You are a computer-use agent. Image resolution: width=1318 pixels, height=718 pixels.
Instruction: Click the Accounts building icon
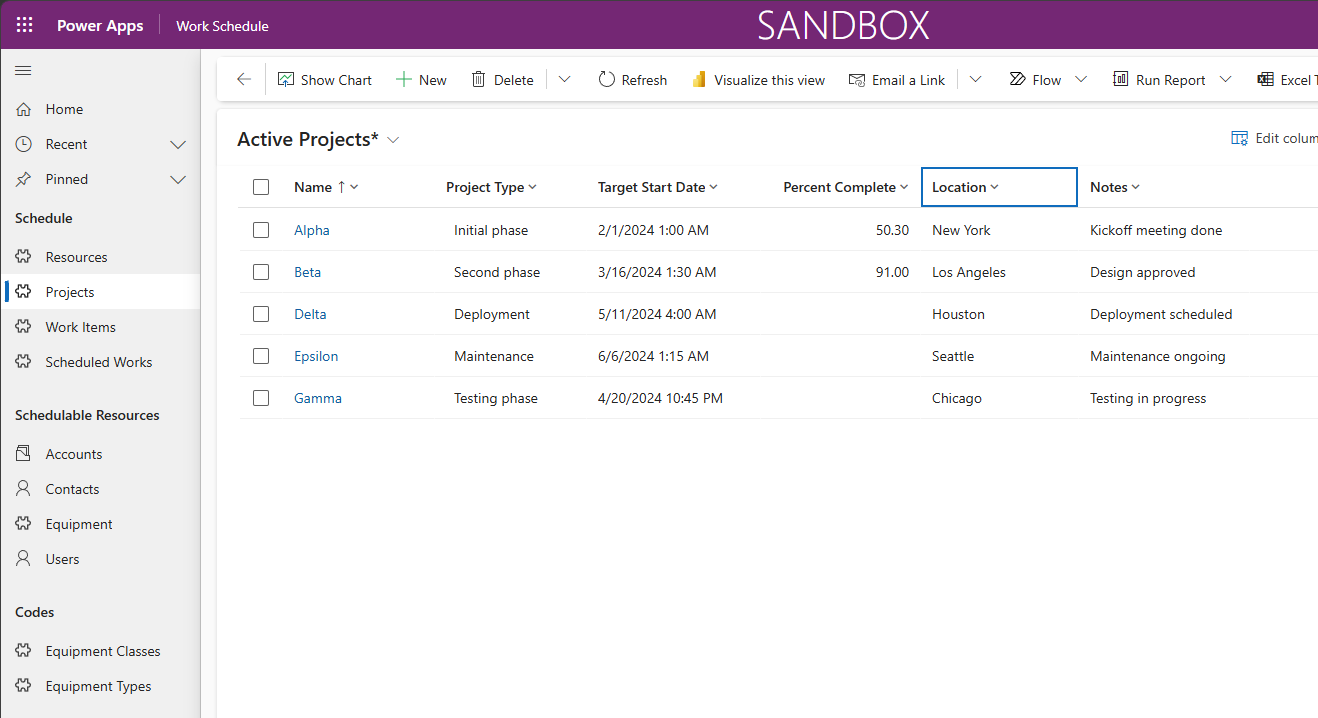[x=24, y=454]
